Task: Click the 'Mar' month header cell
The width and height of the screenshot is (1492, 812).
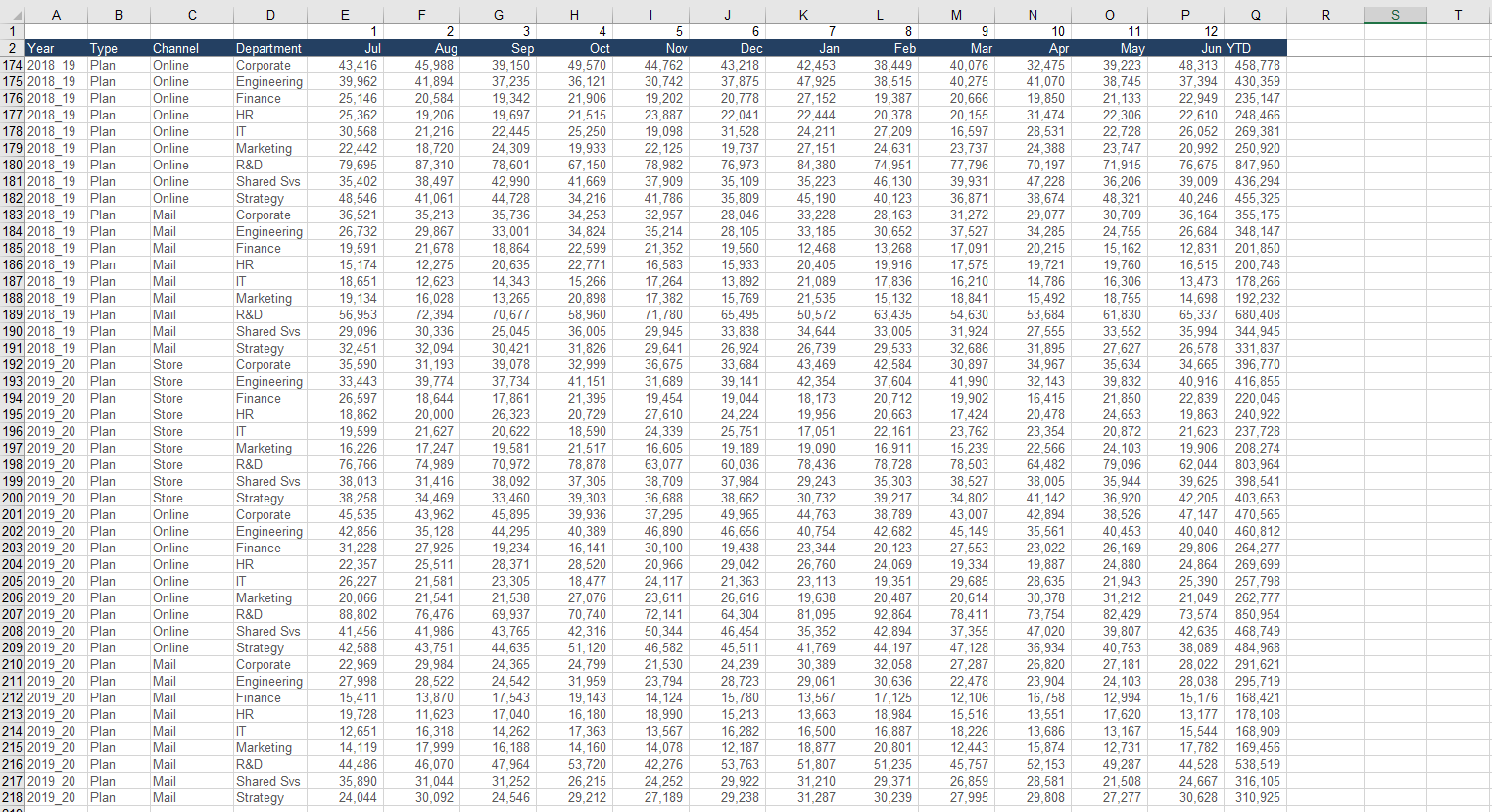Action: coord(956,48)
